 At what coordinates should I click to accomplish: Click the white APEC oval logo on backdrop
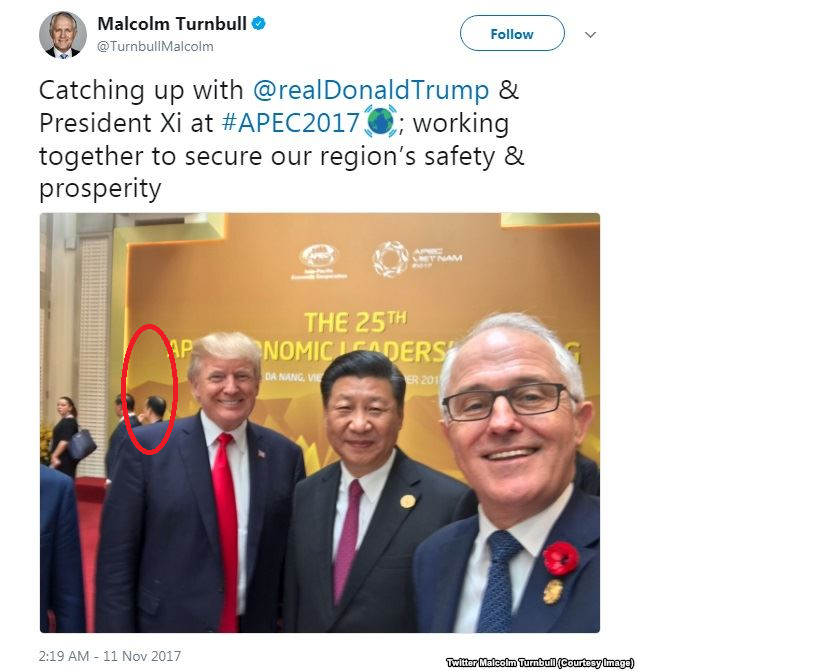tap(319, 257)
